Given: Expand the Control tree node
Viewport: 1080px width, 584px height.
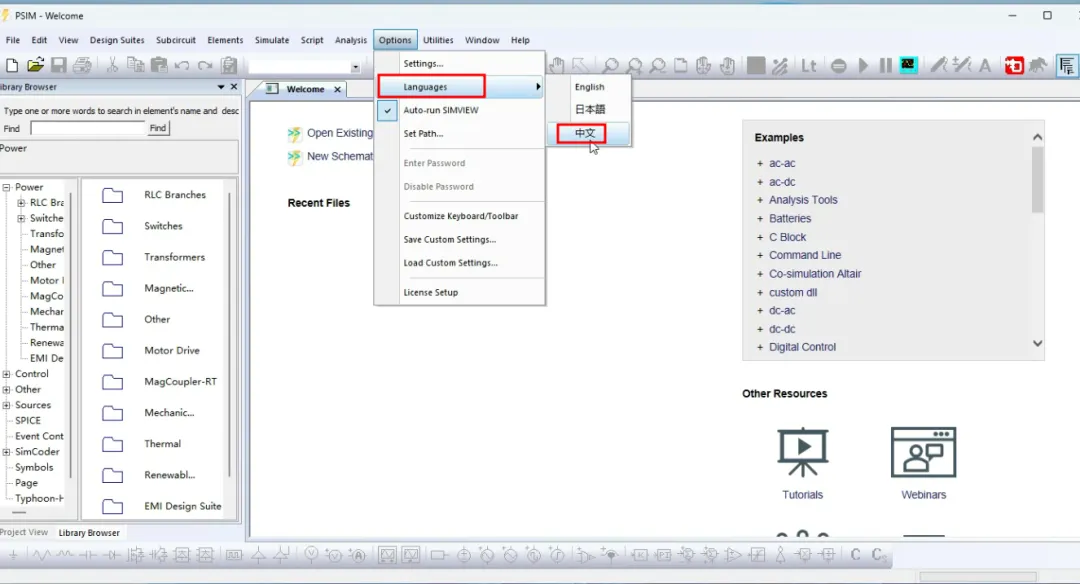Looking at the screenshot, I should [6, 374].
